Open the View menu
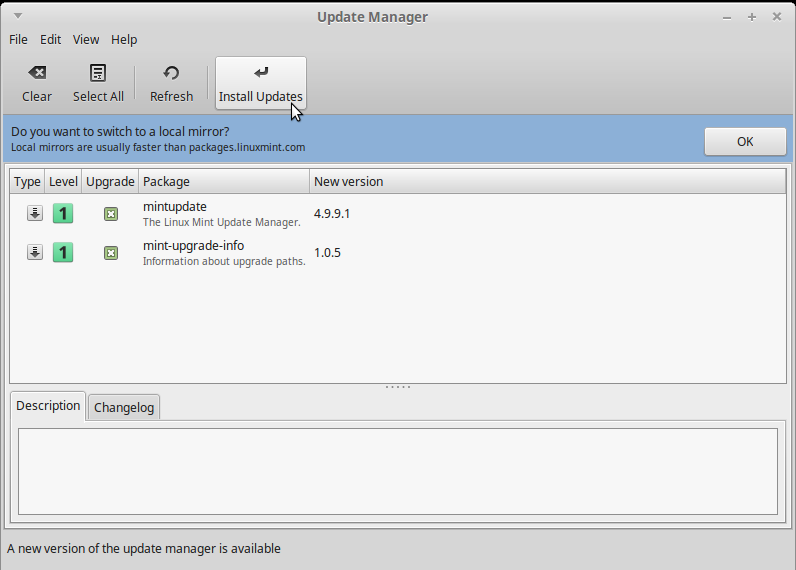The image size is (796, 570). (86, 40)
